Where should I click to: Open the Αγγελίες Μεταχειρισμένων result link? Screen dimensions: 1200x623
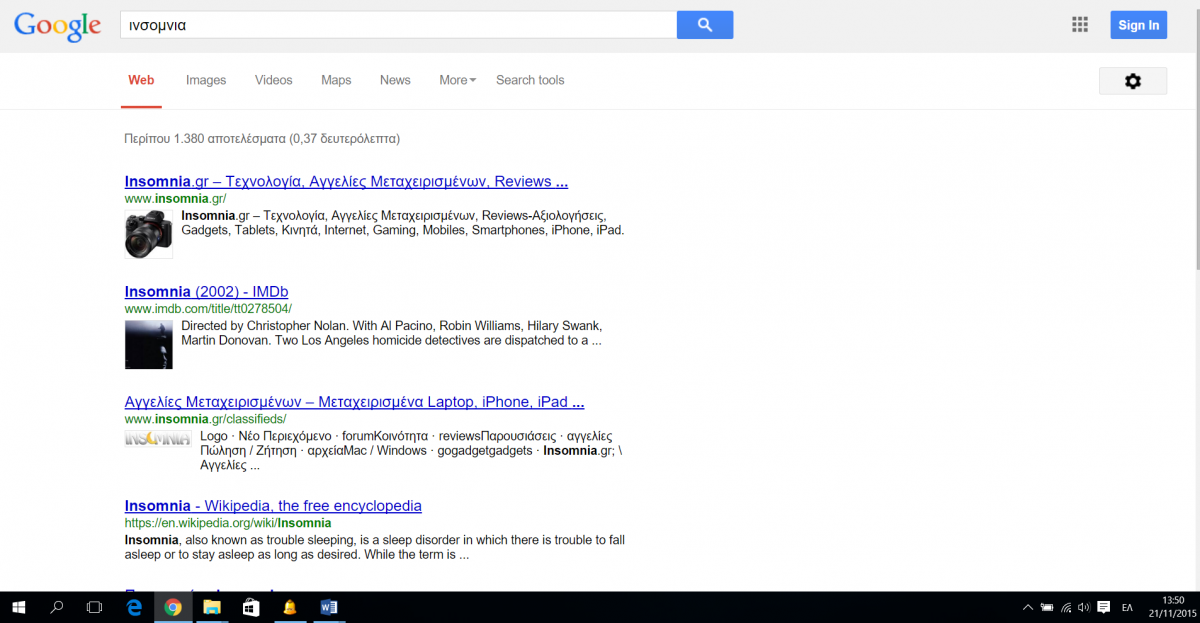(x=354, y=402)
